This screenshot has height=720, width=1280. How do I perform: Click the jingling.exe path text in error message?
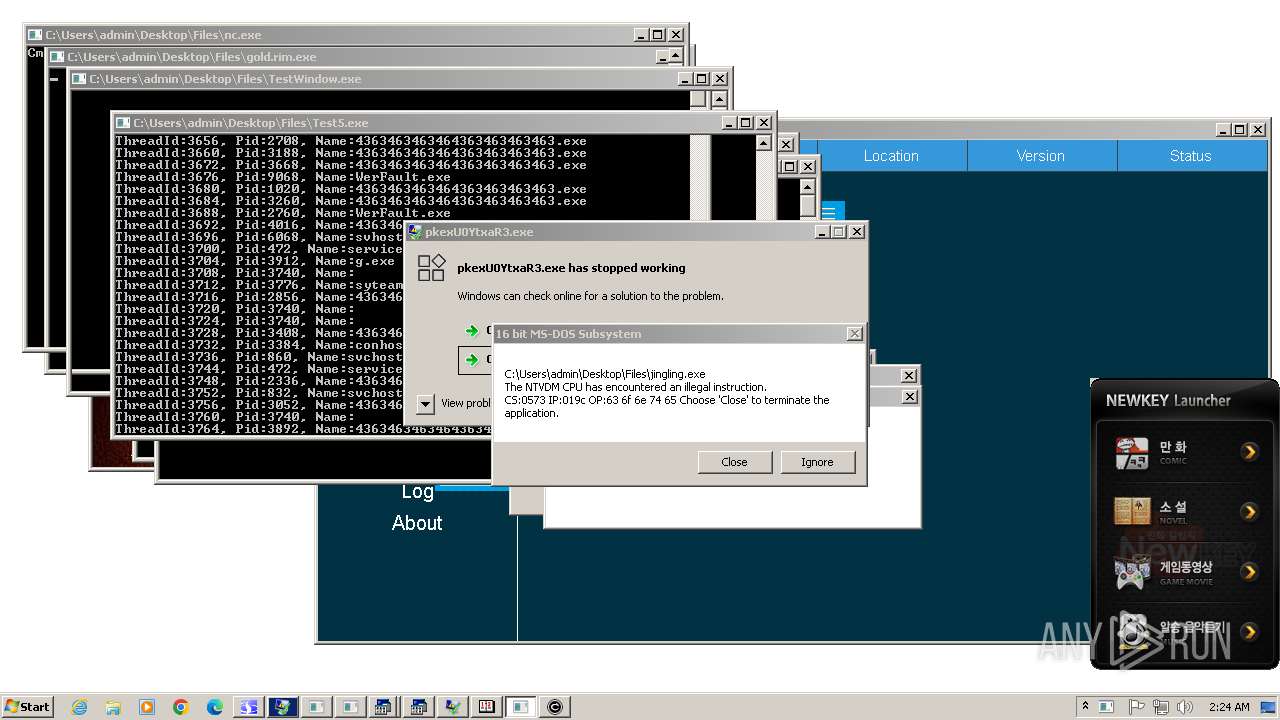point(605,374)
